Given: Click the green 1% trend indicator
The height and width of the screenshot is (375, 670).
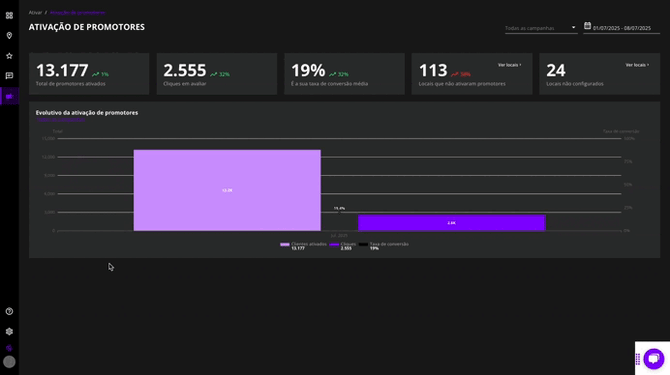Looking at the screenshot, I should (x=100, y=74).
